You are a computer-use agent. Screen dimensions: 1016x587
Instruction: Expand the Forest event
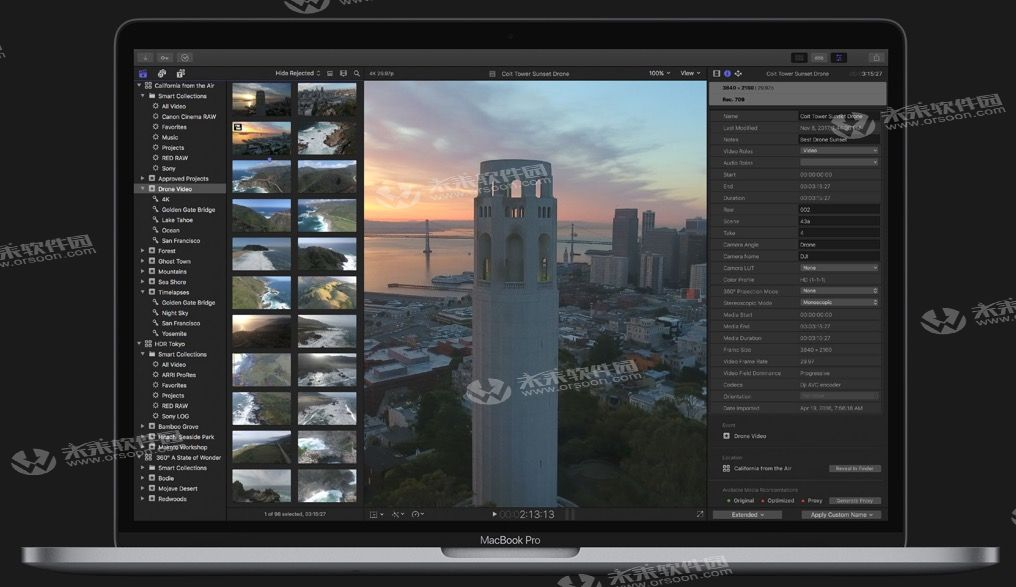143,251
